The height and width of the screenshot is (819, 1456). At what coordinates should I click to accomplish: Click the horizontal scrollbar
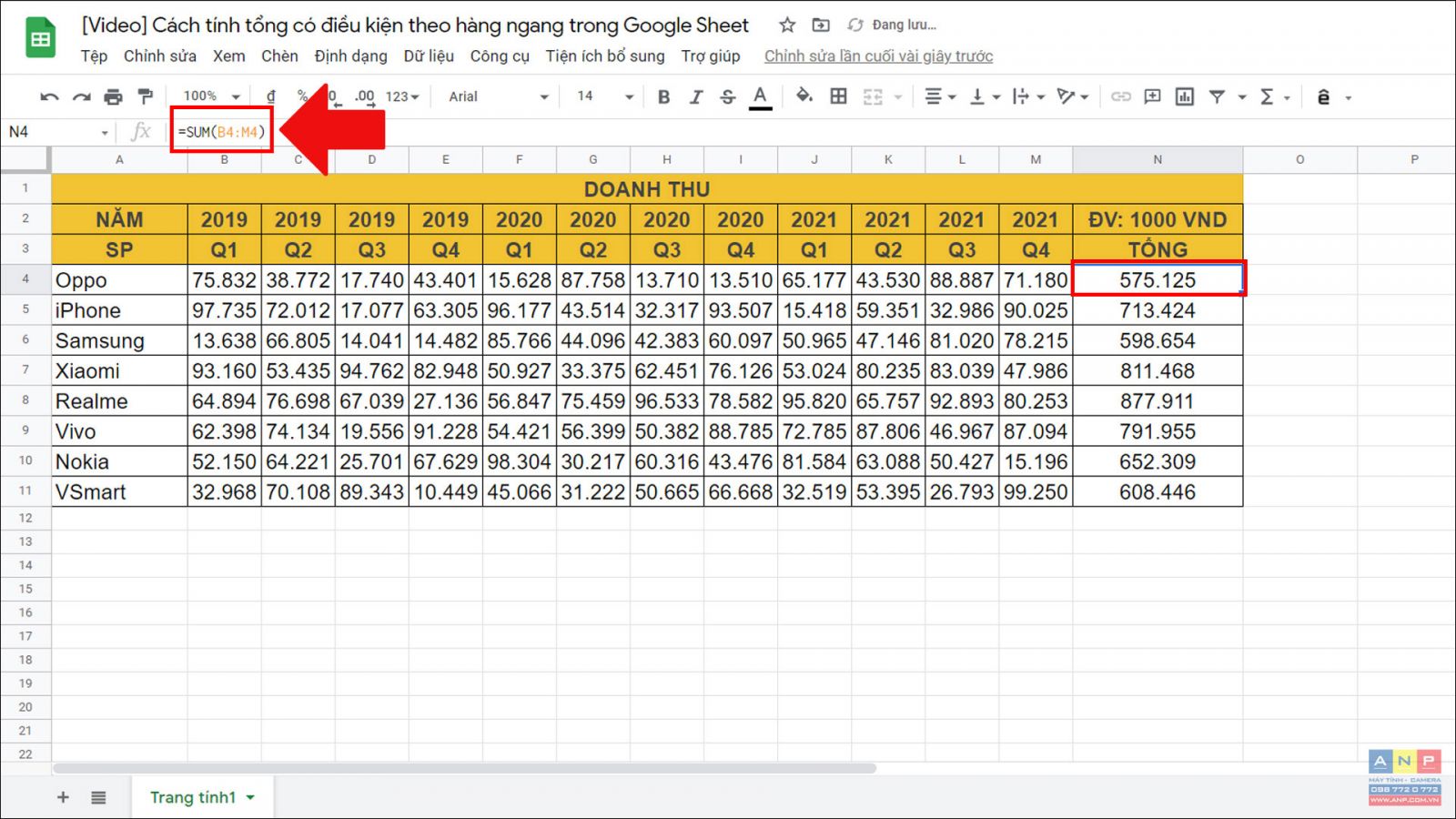(x=464, y=768)
